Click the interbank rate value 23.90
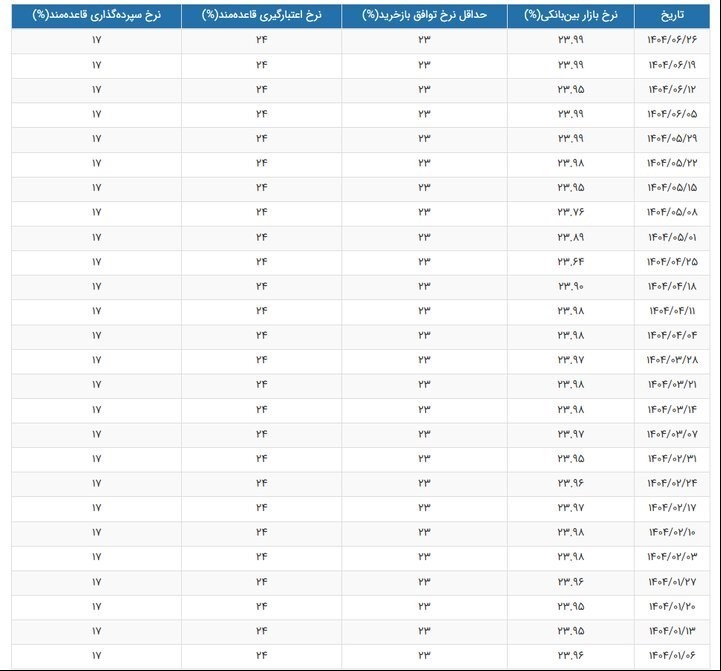 click(571, 286)
